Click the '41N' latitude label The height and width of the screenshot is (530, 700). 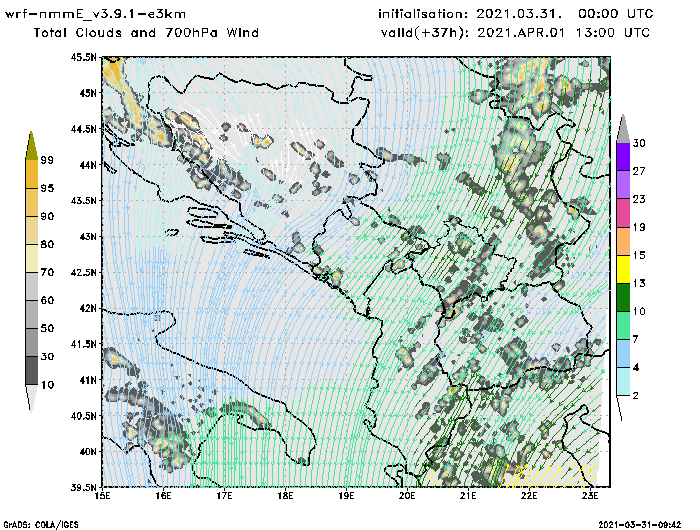coord(88,380)
